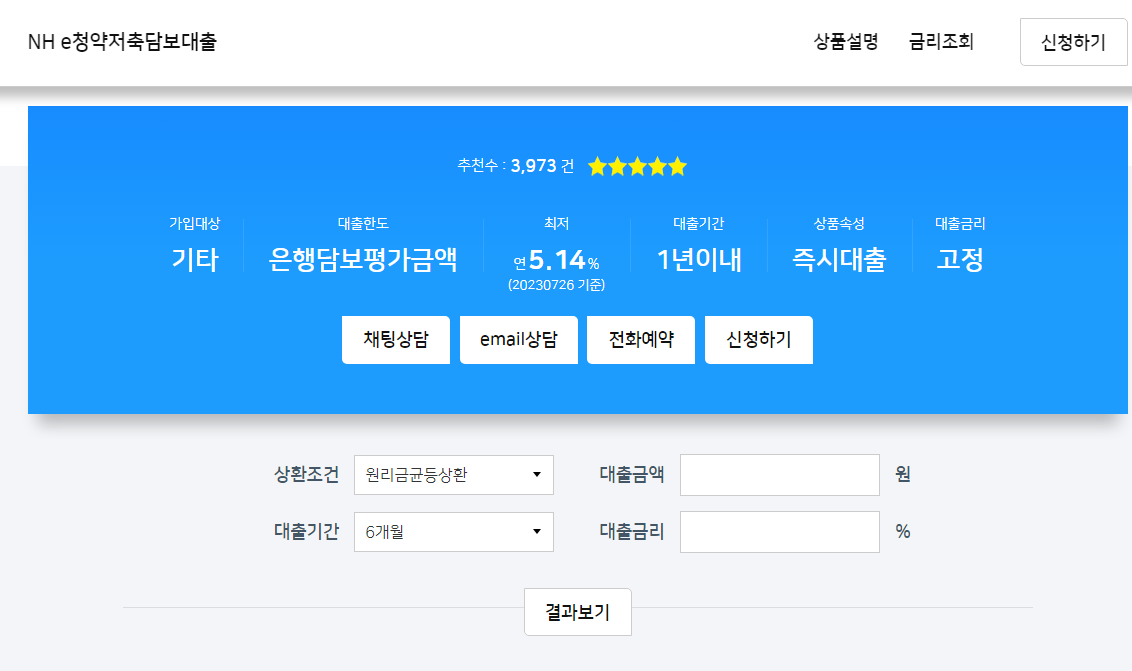Click the 즉시대출 product attribute value
Image resolution: width=1132 pixels, height=671 pixels.
[839, 259]
